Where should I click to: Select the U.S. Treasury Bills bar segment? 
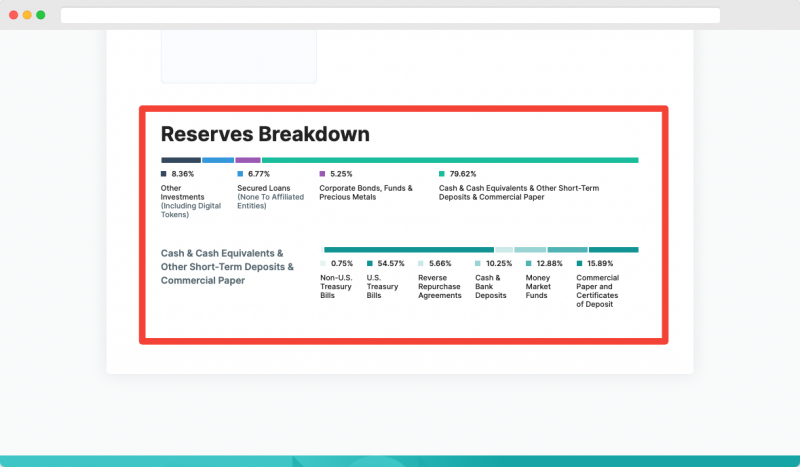409,250
